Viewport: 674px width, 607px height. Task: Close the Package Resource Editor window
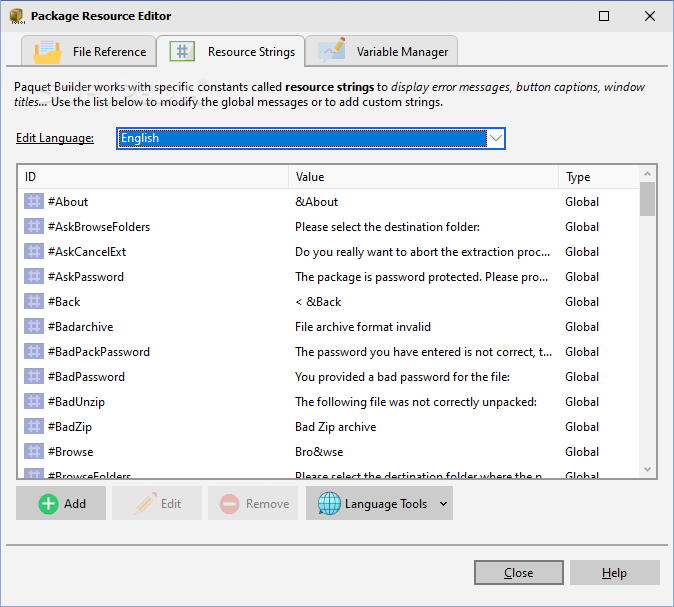click(x=650, y=16)
